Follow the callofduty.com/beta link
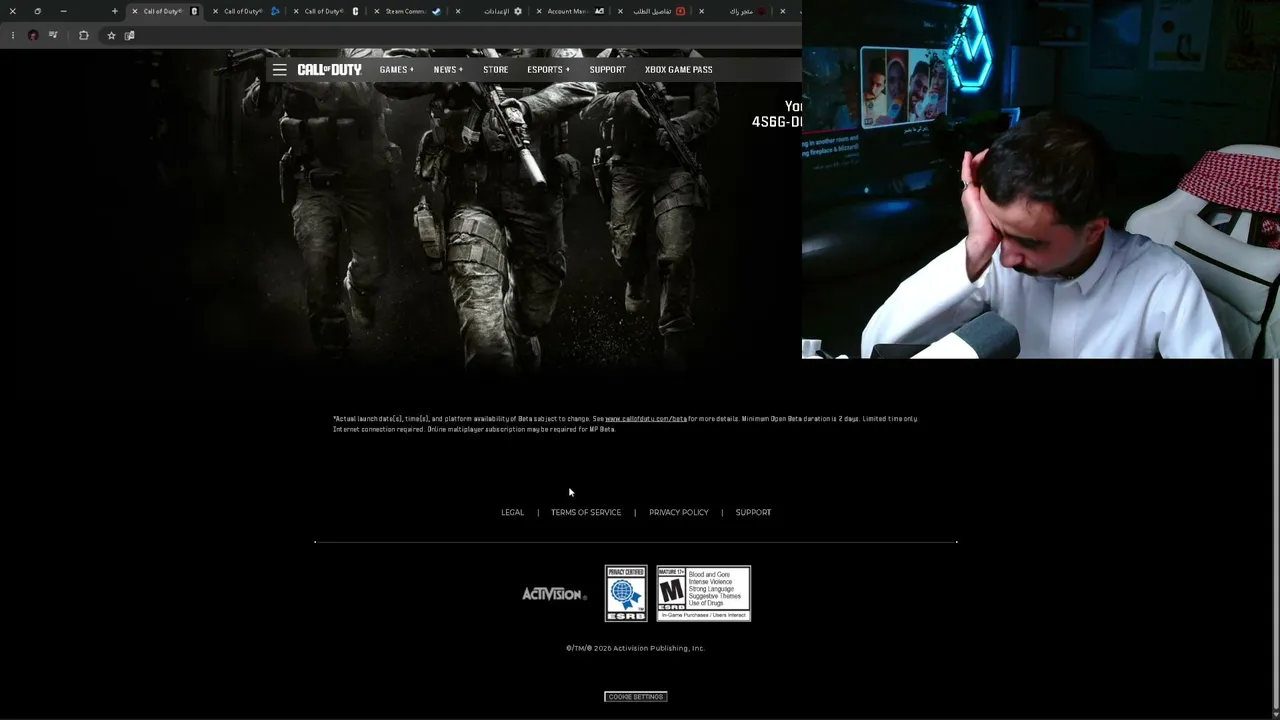Viewport: 1280px width, 720px height. (x=646, y=419)
